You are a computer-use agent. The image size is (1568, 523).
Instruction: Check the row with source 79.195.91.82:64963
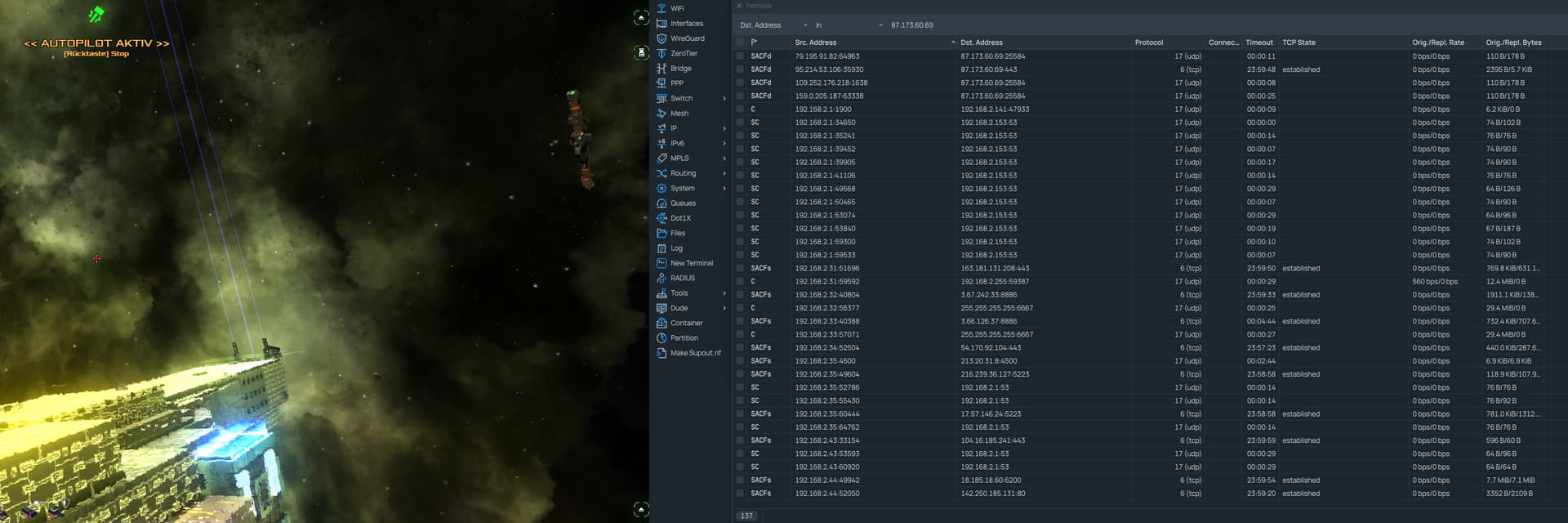pos(740,56)
